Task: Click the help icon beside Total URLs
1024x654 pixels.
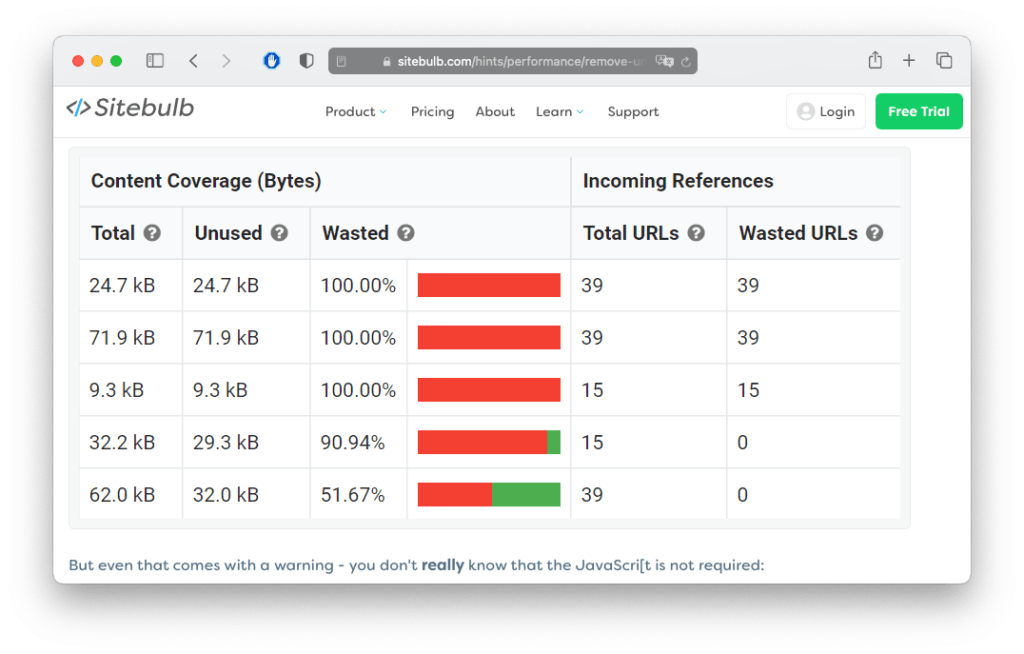Action: point(696,233)
